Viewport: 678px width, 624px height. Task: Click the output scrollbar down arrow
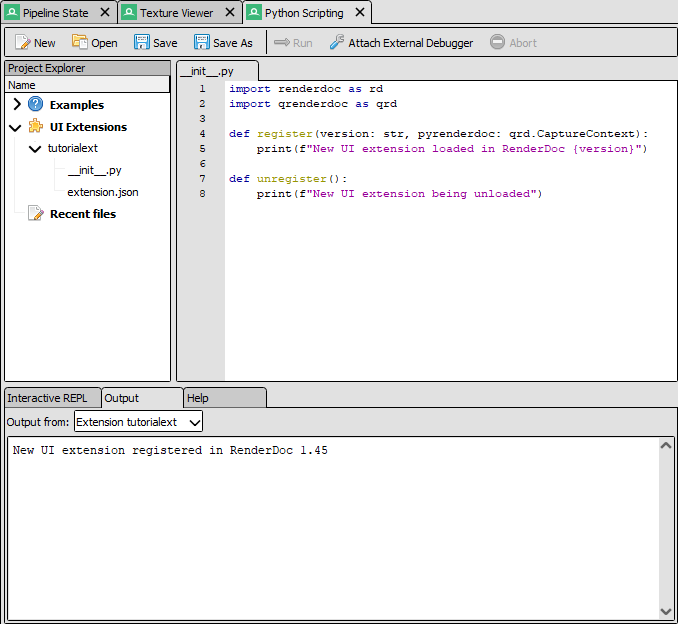(x=666, y=611)
